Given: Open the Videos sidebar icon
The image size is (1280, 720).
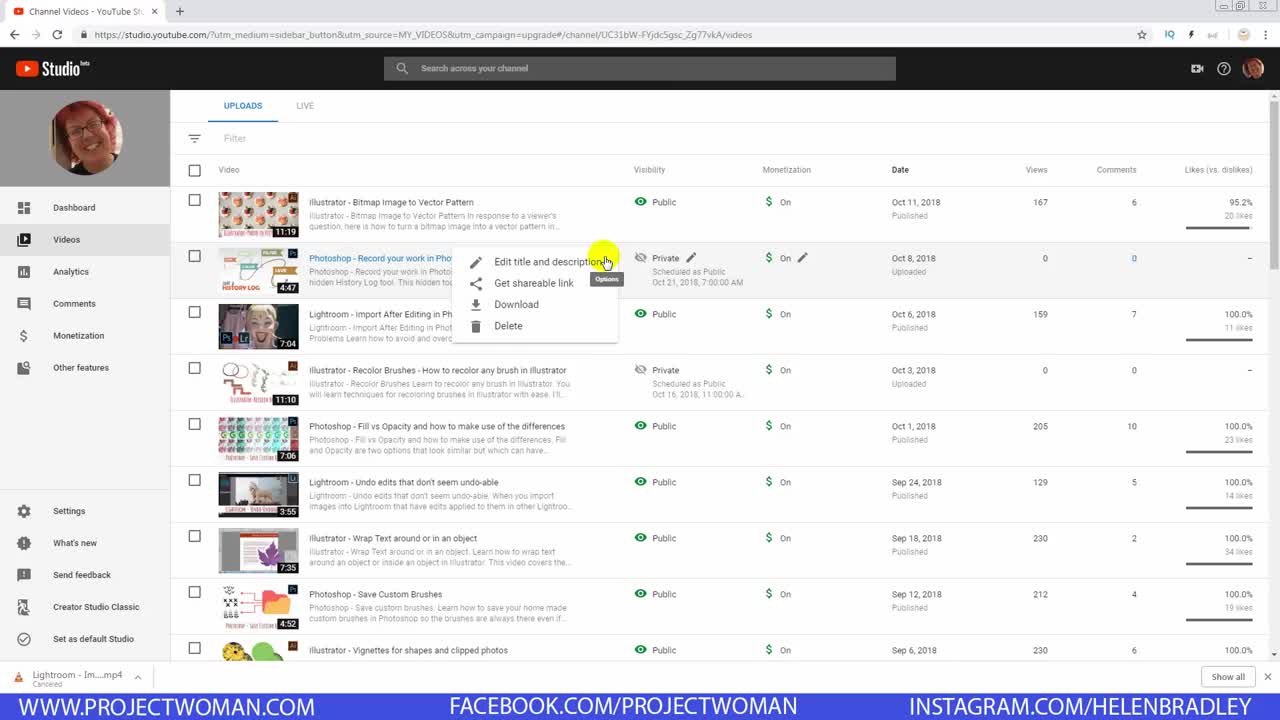Looking at the screenshot, I should click(x=24, y=240).
